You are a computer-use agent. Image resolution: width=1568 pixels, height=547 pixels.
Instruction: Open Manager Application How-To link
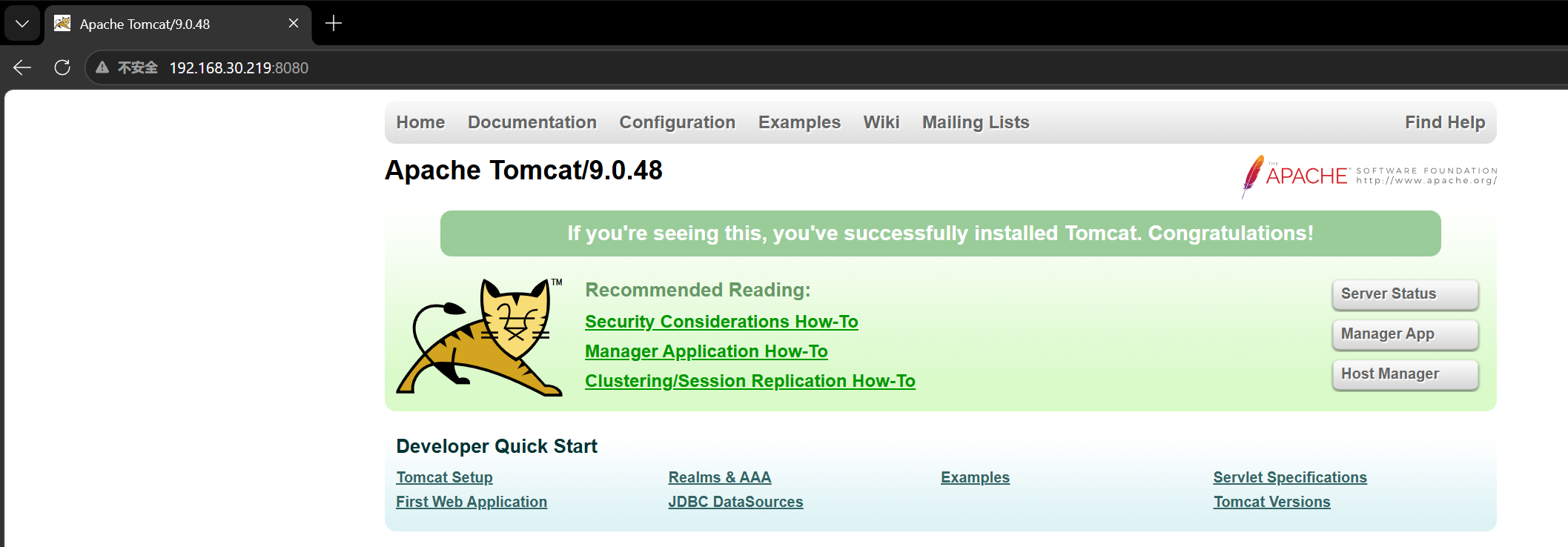pos(707,351)
